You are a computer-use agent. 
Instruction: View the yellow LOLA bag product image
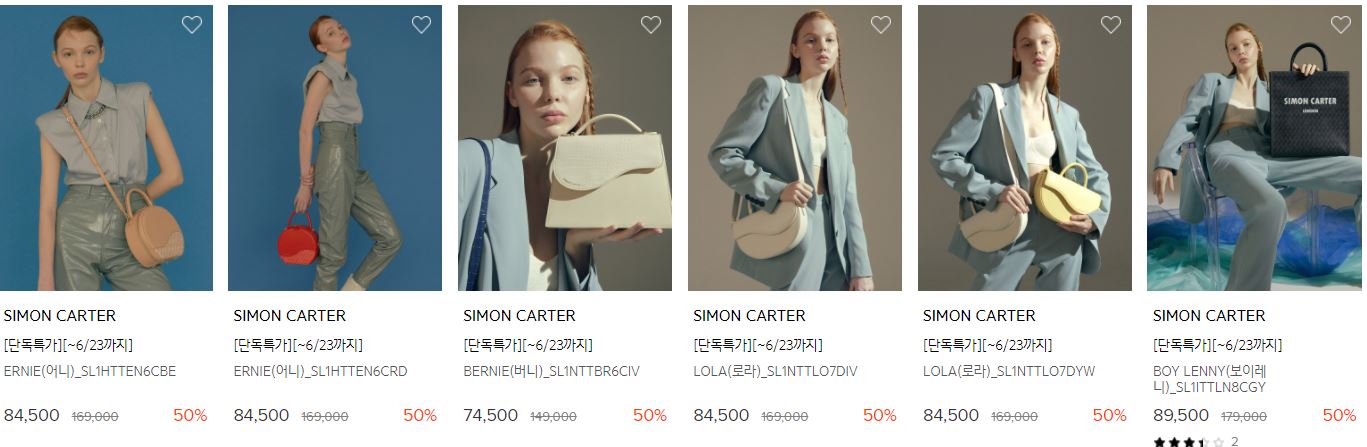pos(1025,148)
